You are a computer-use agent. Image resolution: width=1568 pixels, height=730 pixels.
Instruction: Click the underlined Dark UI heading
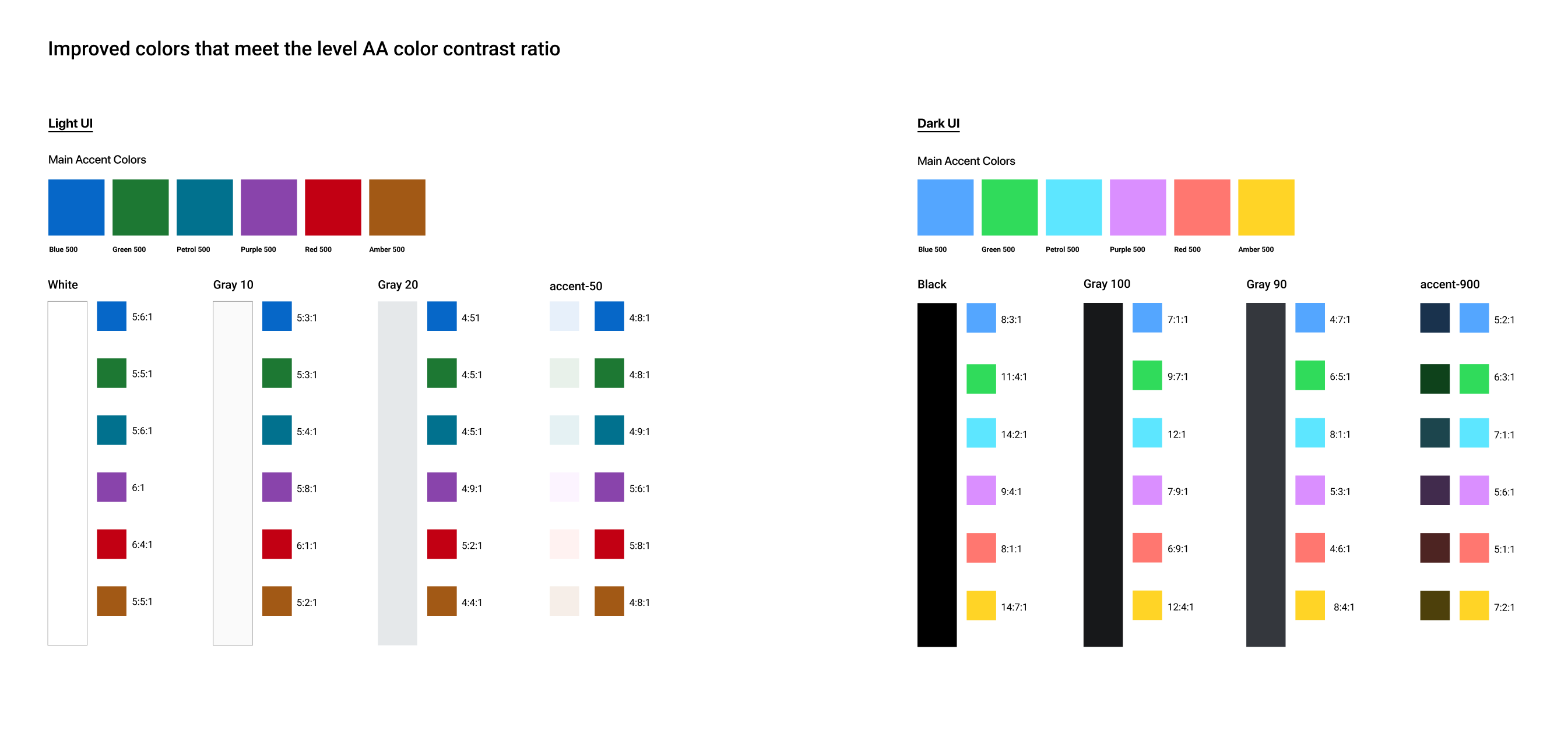pos(938,124)
